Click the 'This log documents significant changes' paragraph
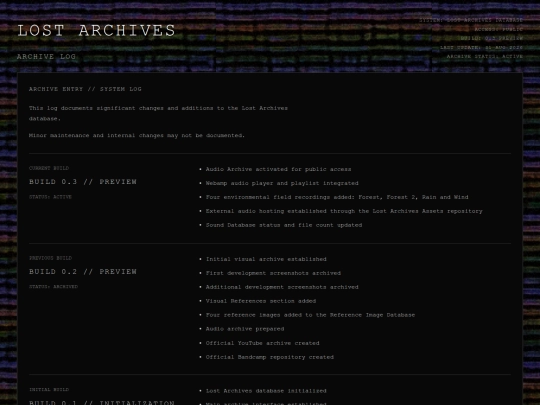Viewport: 540px width, 405px height. tap(158, 113)
